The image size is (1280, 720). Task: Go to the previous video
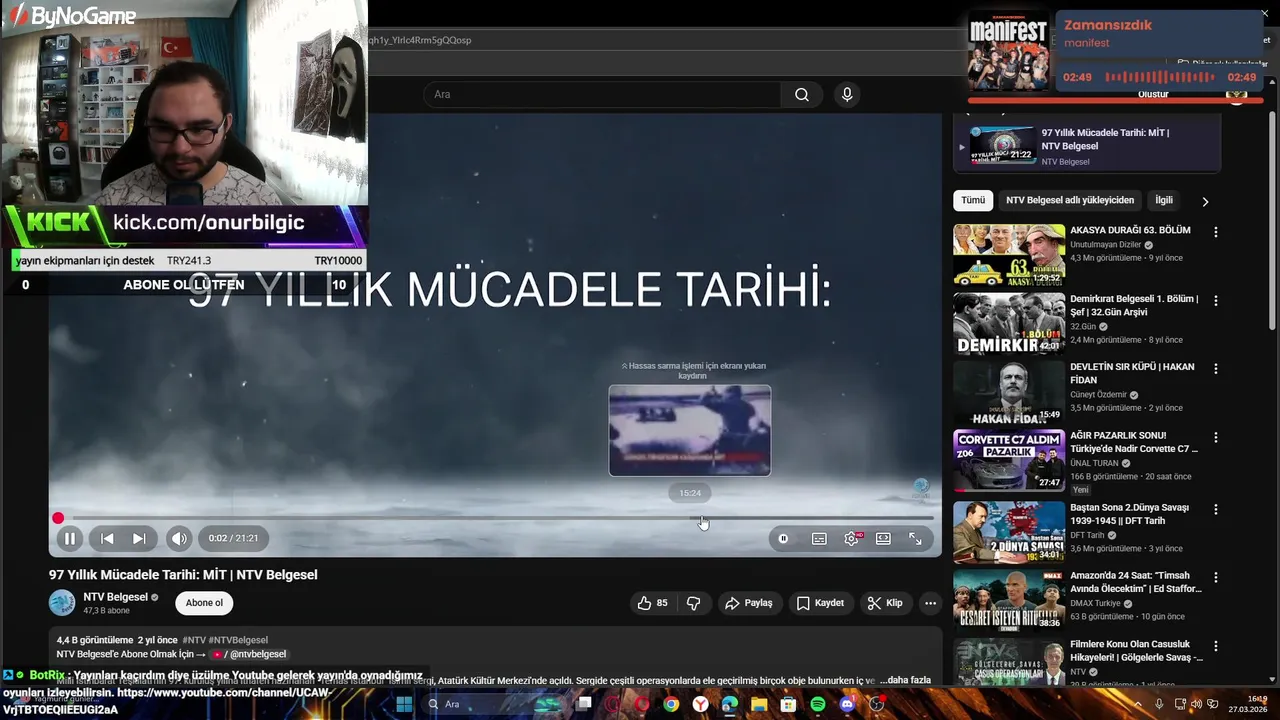[107, 538]
